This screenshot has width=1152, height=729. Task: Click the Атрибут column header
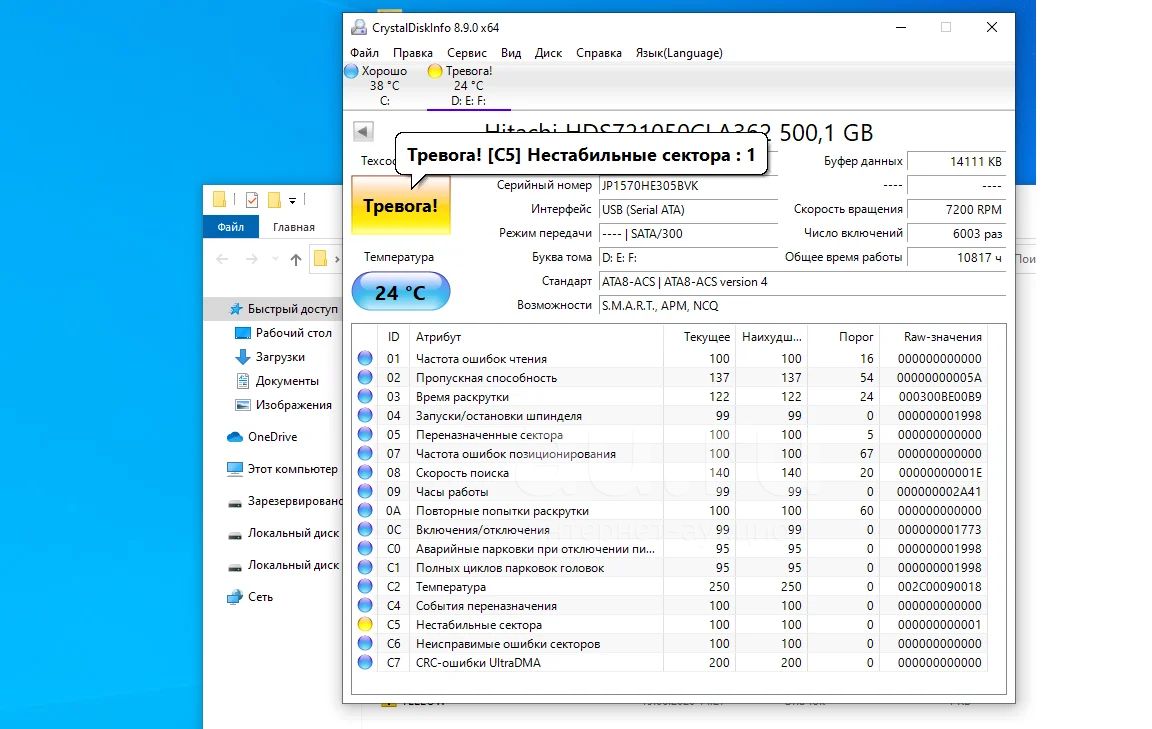click(x=536, y=337)
